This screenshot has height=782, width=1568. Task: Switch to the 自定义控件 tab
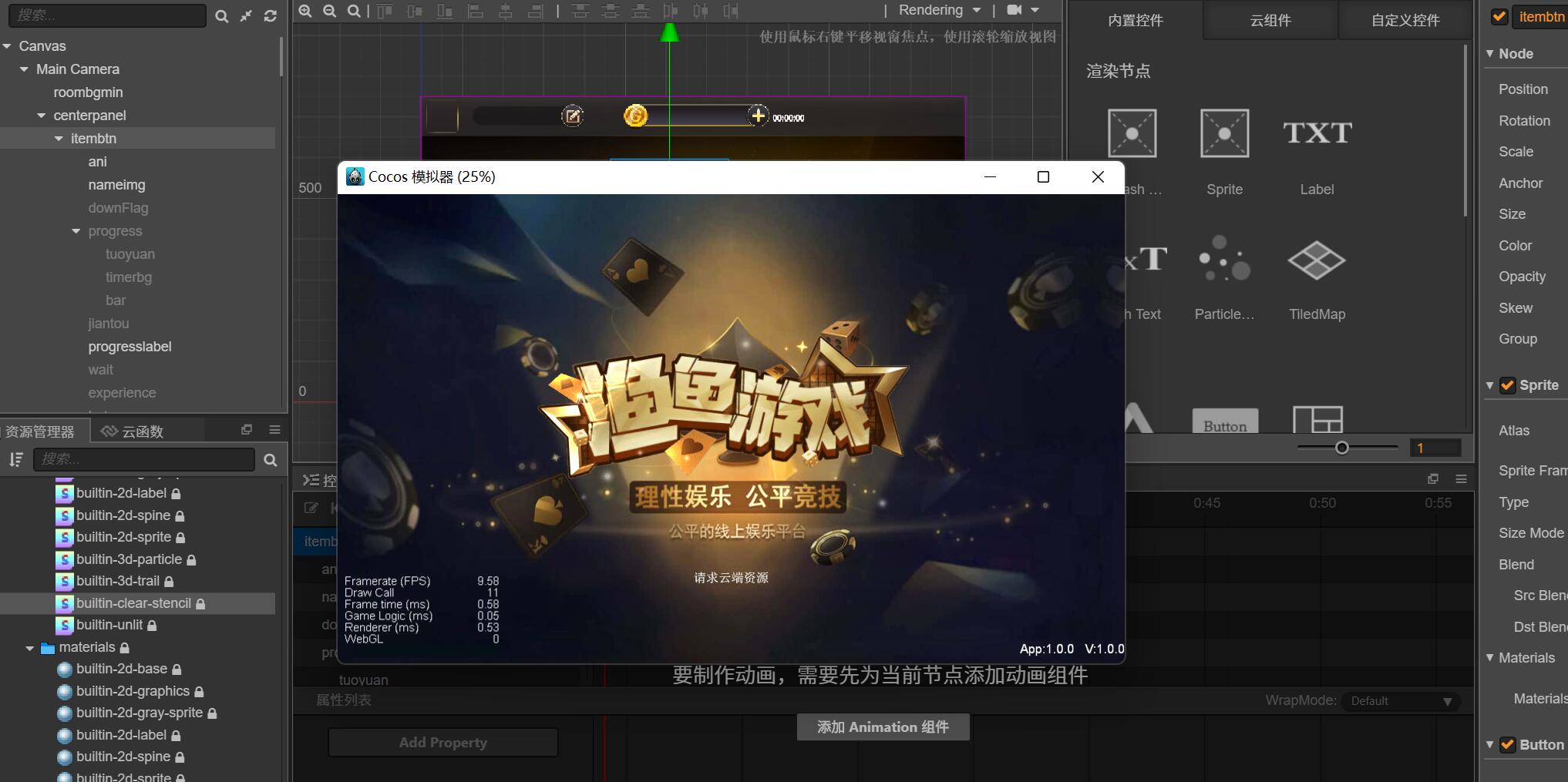click(1405, 20)
